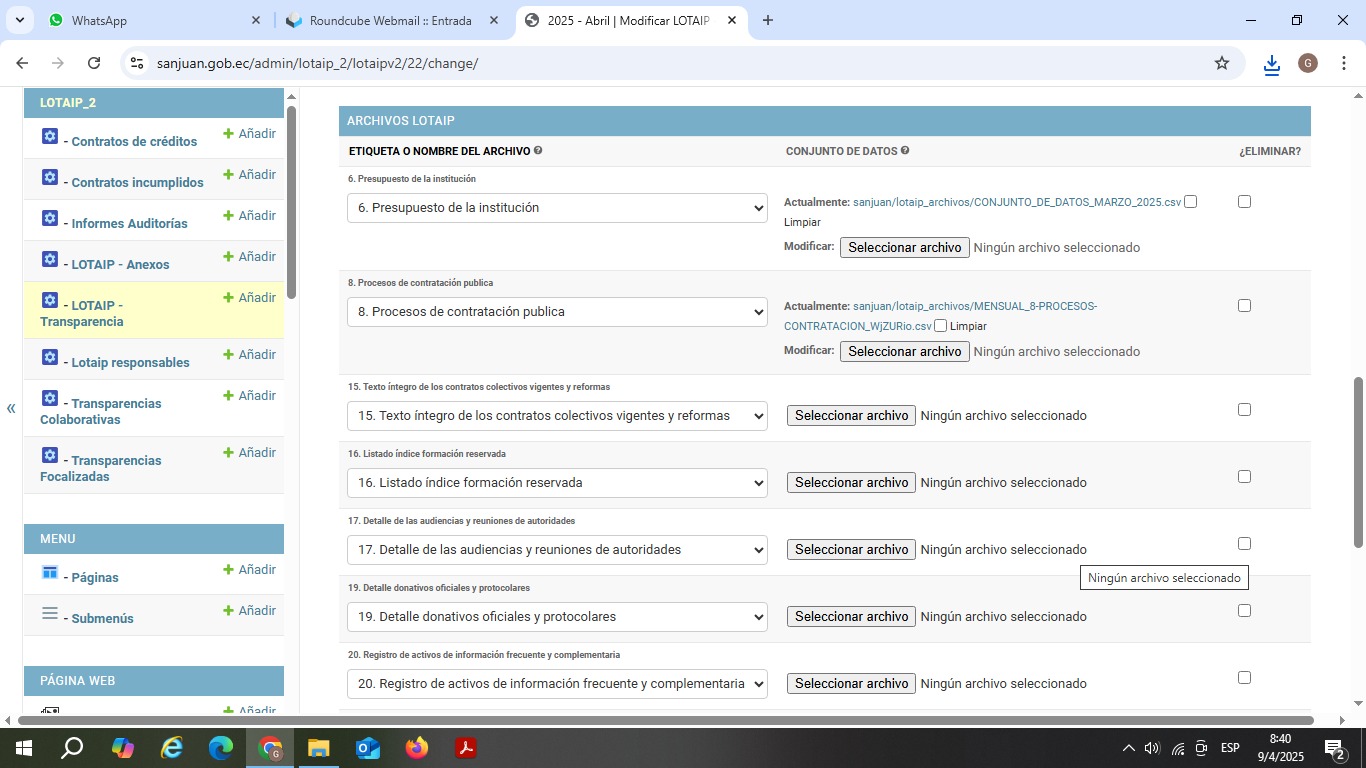
Task: Open dropdown '8. Procesos de contratación publica'
Action: click(x=557, y=312)
